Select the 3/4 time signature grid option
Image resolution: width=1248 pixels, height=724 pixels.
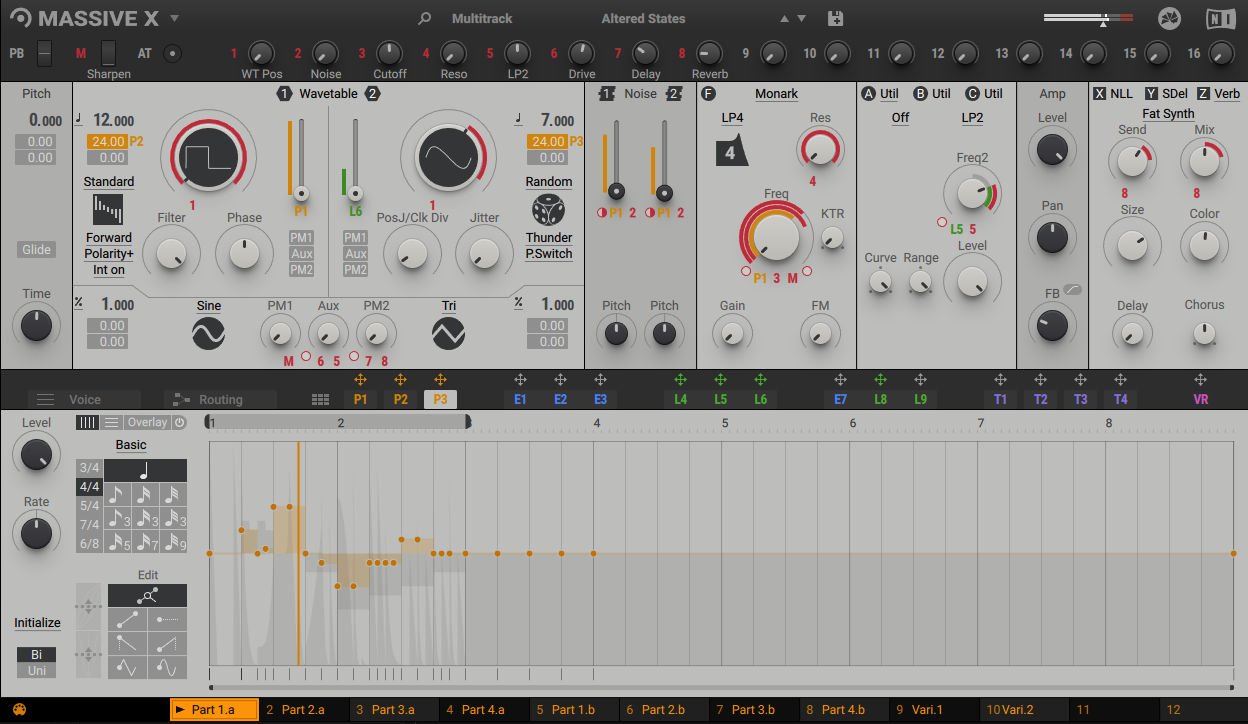90,468
